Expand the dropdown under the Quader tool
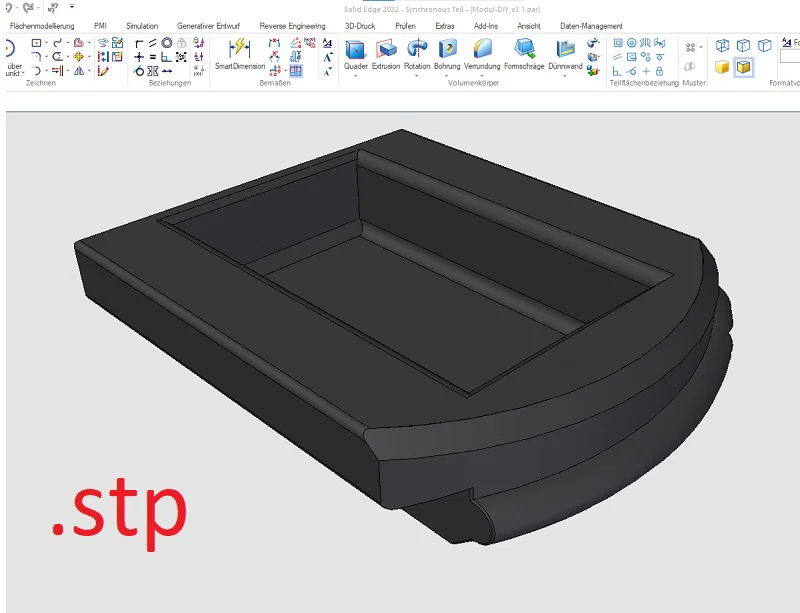Image resolution: width=800 pixels, height=613 pixels. [355, 75]
